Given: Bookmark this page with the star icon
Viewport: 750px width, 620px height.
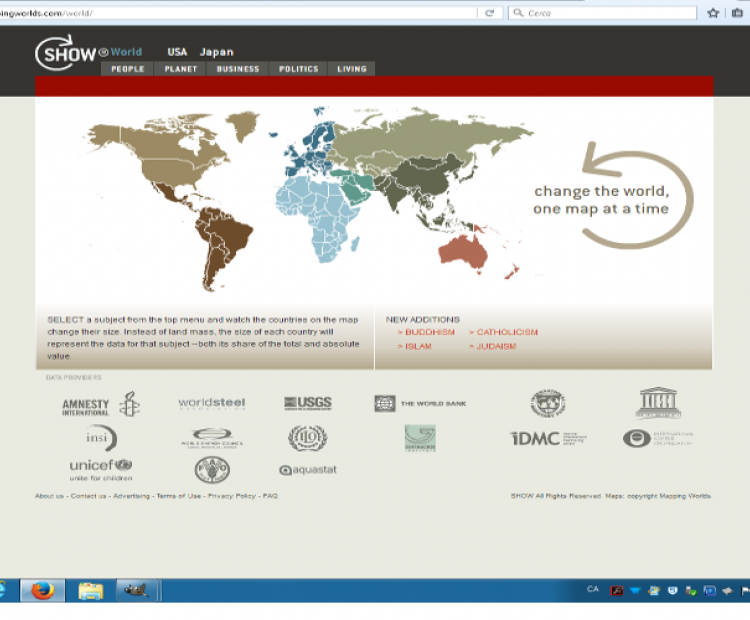Looking at the screenshot, I should (713, 13).
